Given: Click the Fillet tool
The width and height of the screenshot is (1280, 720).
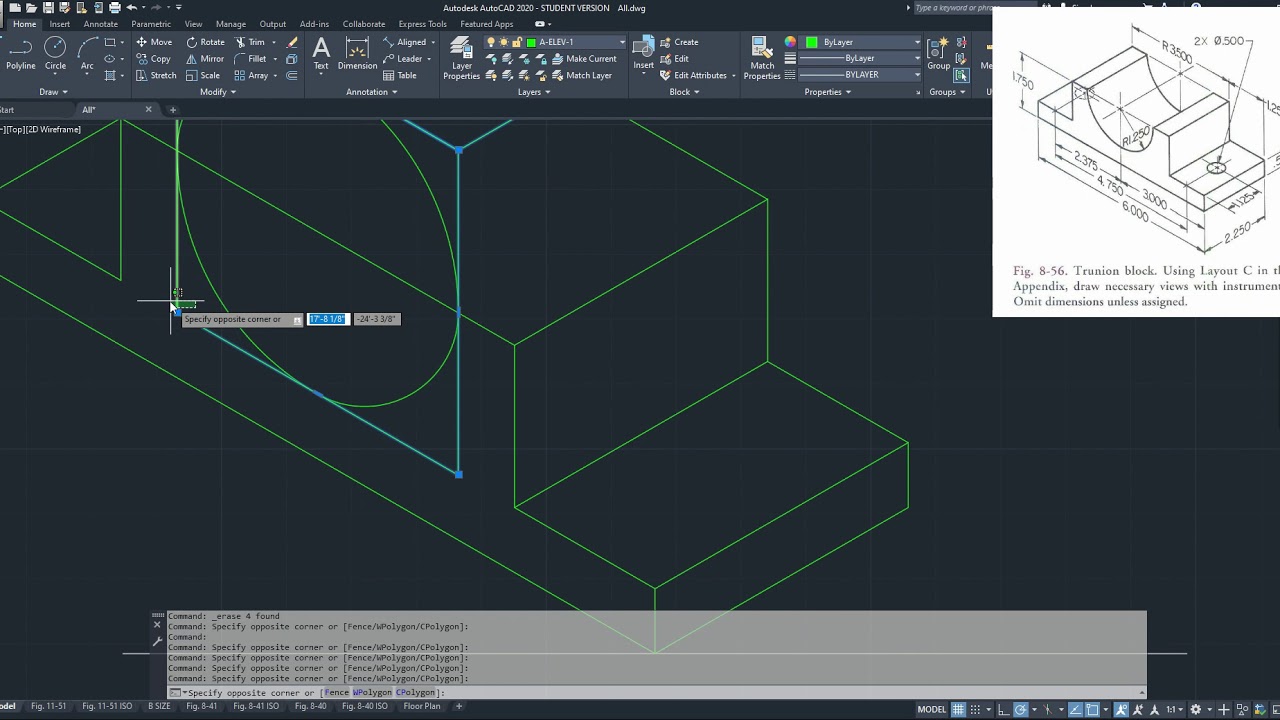Looking at the screenshot, I should [x=251, y=59].
